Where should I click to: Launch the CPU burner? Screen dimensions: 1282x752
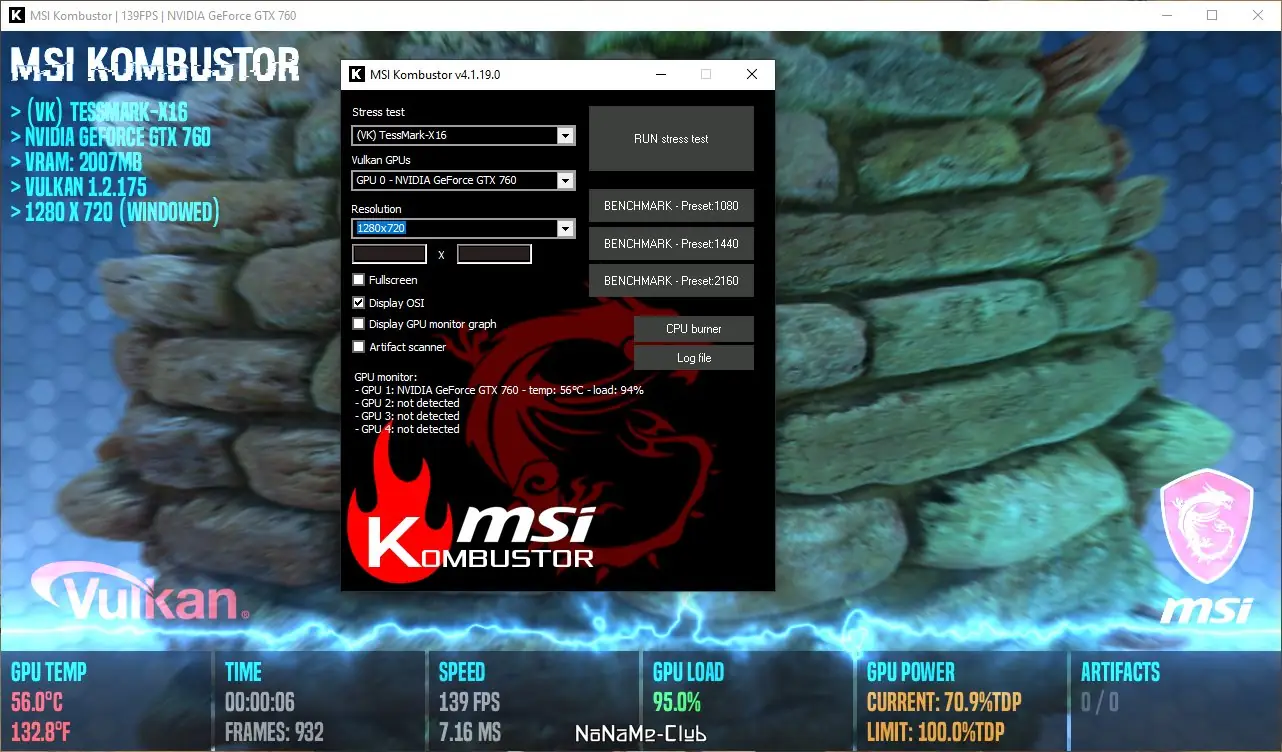point(694,329)
